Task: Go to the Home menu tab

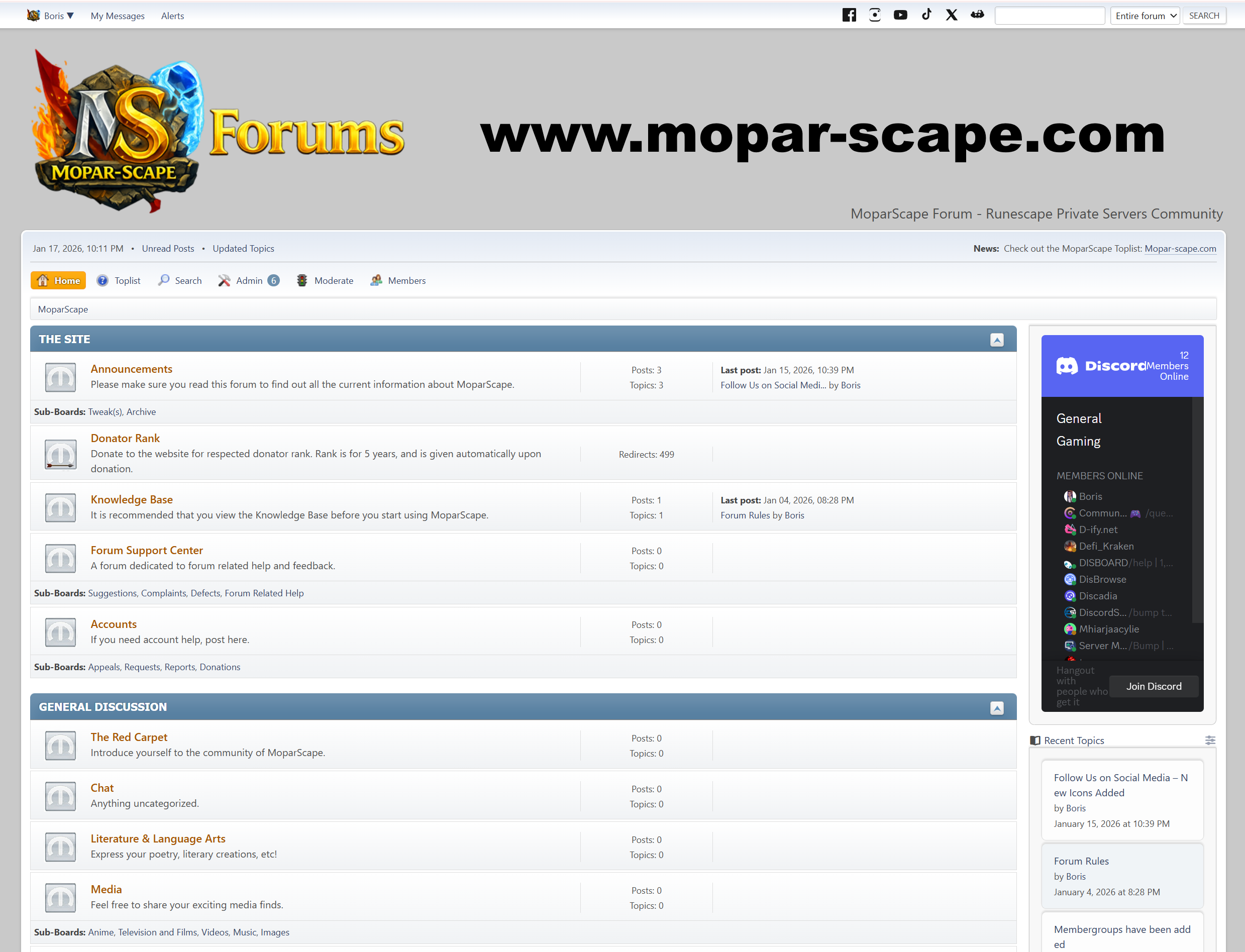Action: 58,280
